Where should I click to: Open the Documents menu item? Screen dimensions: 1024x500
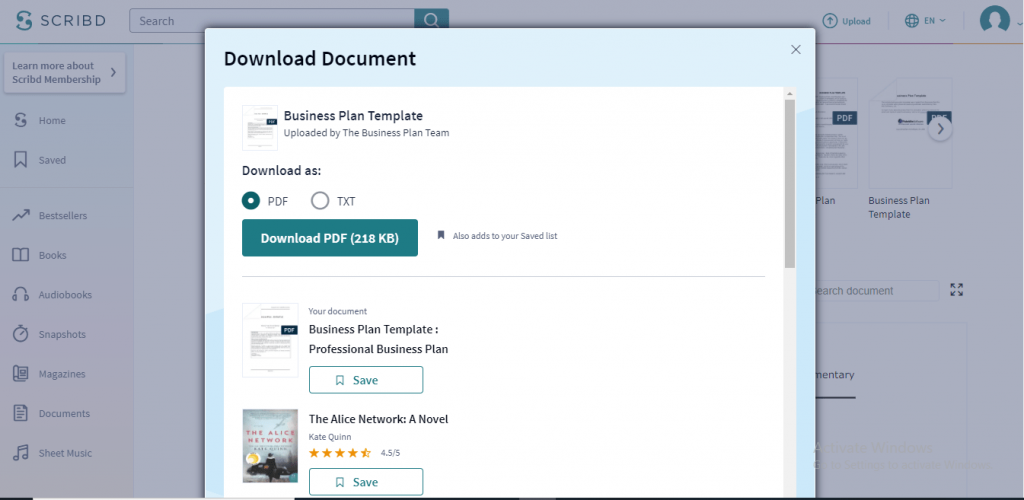tap(64, 413)
